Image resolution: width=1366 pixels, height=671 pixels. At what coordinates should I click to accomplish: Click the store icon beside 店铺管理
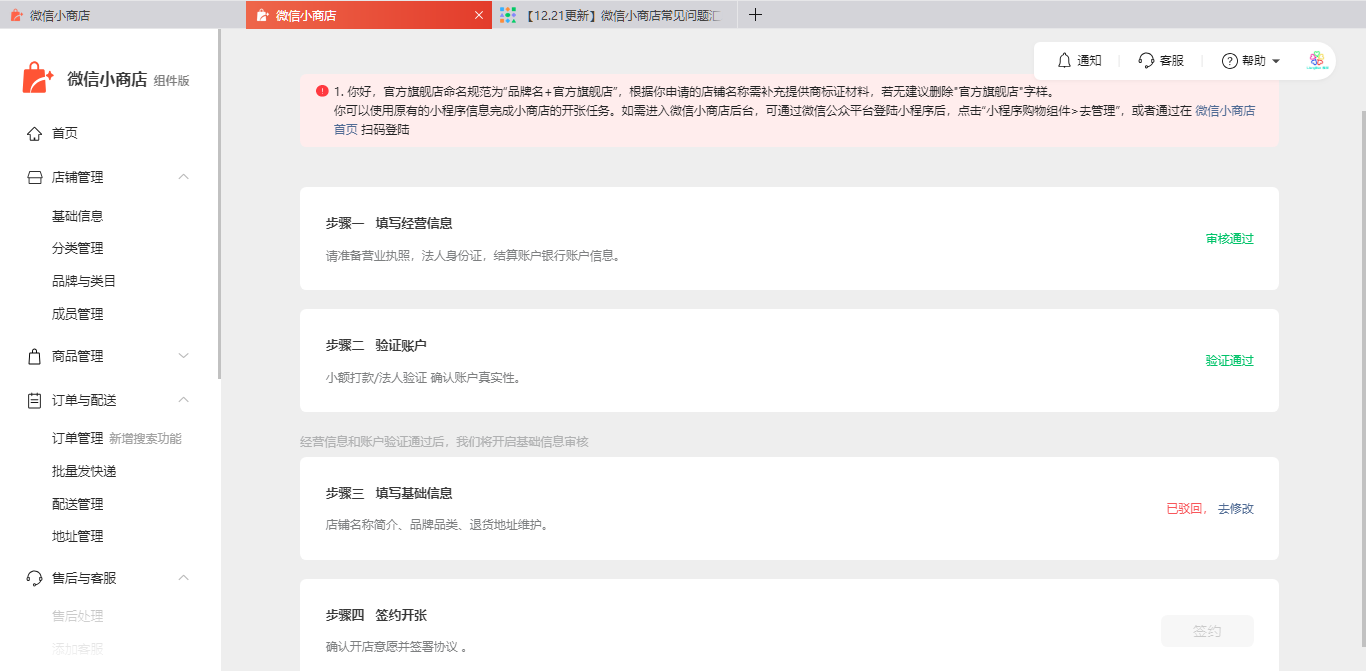[x=34, y=177]
